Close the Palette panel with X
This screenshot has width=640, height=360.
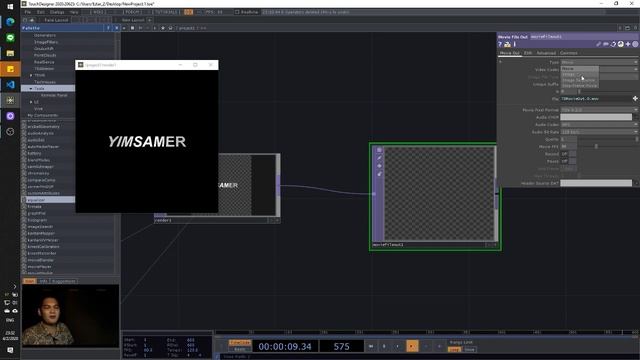(x=116, y=28)
